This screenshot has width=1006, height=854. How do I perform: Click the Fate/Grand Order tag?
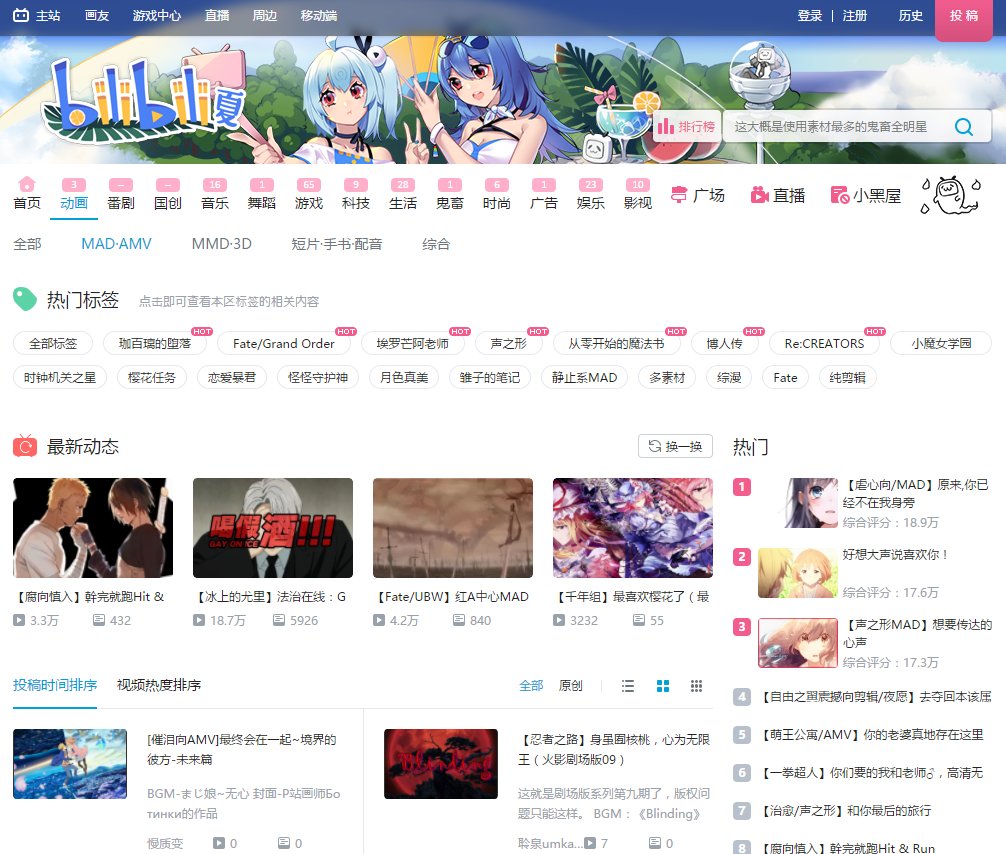[x=284, y=343]
